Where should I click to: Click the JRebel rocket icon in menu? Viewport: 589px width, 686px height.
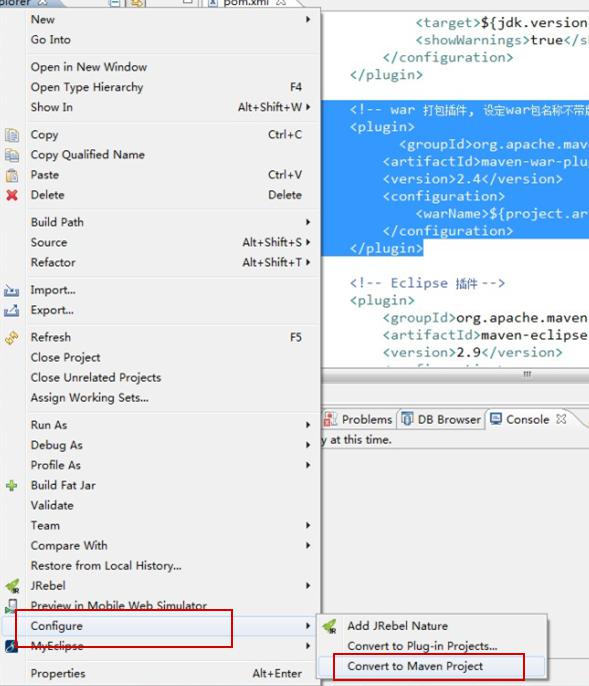(12, 585)
